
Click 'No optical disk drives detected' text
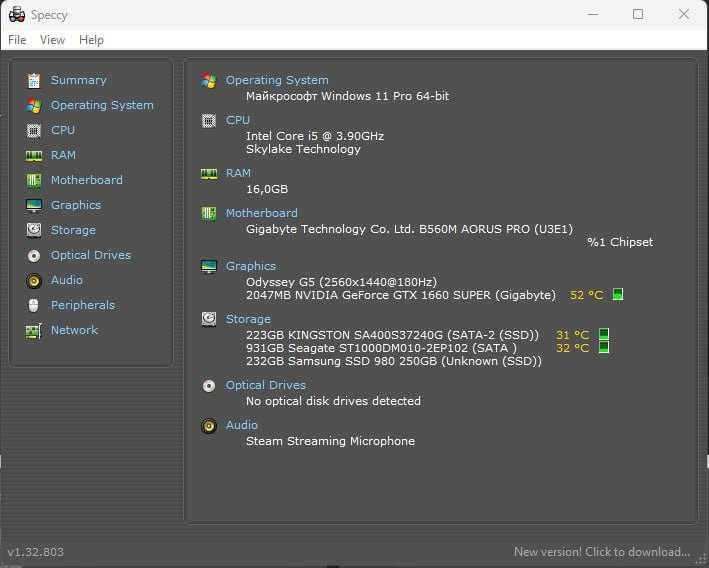333,401
